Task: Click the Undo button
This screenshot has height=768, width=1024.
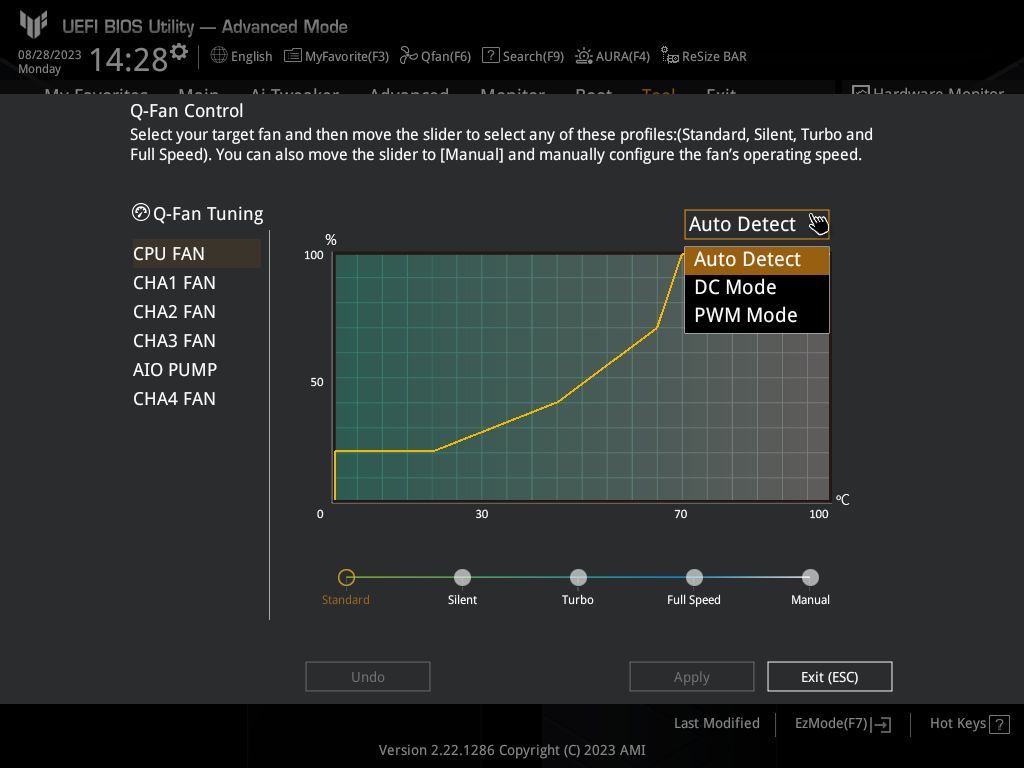Action: [368, 677]
